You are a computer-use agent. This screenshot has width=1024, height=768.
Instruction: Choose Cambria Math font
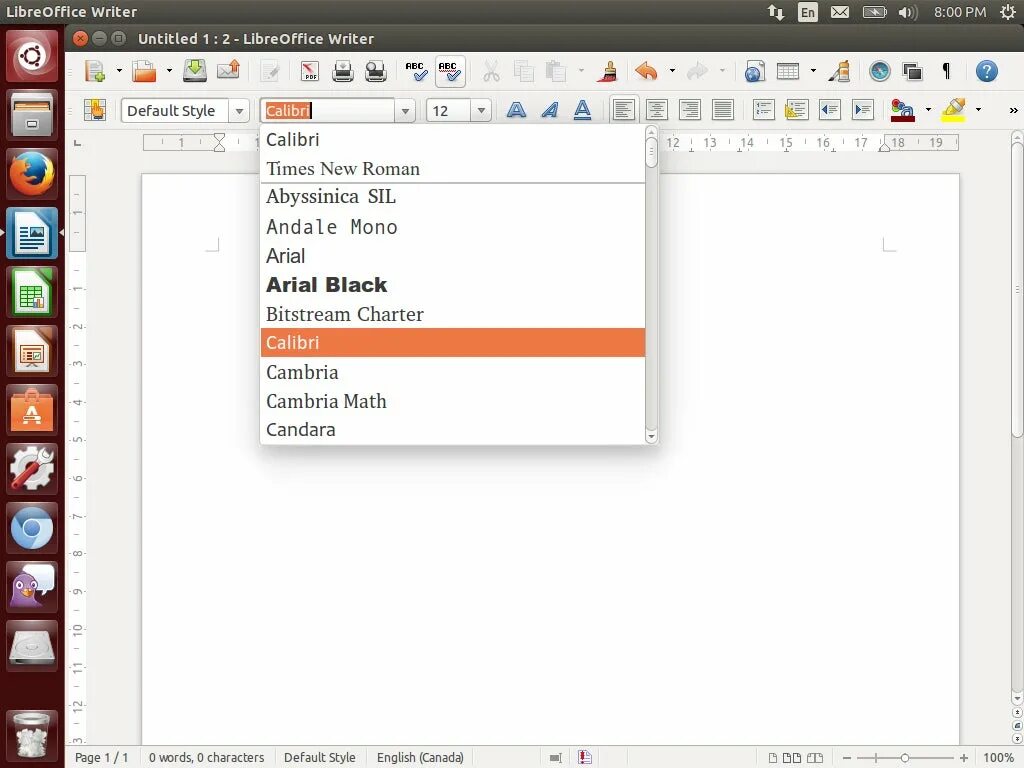click(x=453, y=401)
